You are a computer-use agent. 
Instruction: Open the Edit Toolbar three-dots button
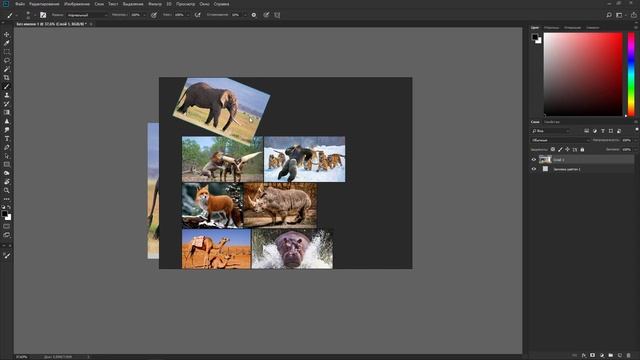(x=7, y=199)
